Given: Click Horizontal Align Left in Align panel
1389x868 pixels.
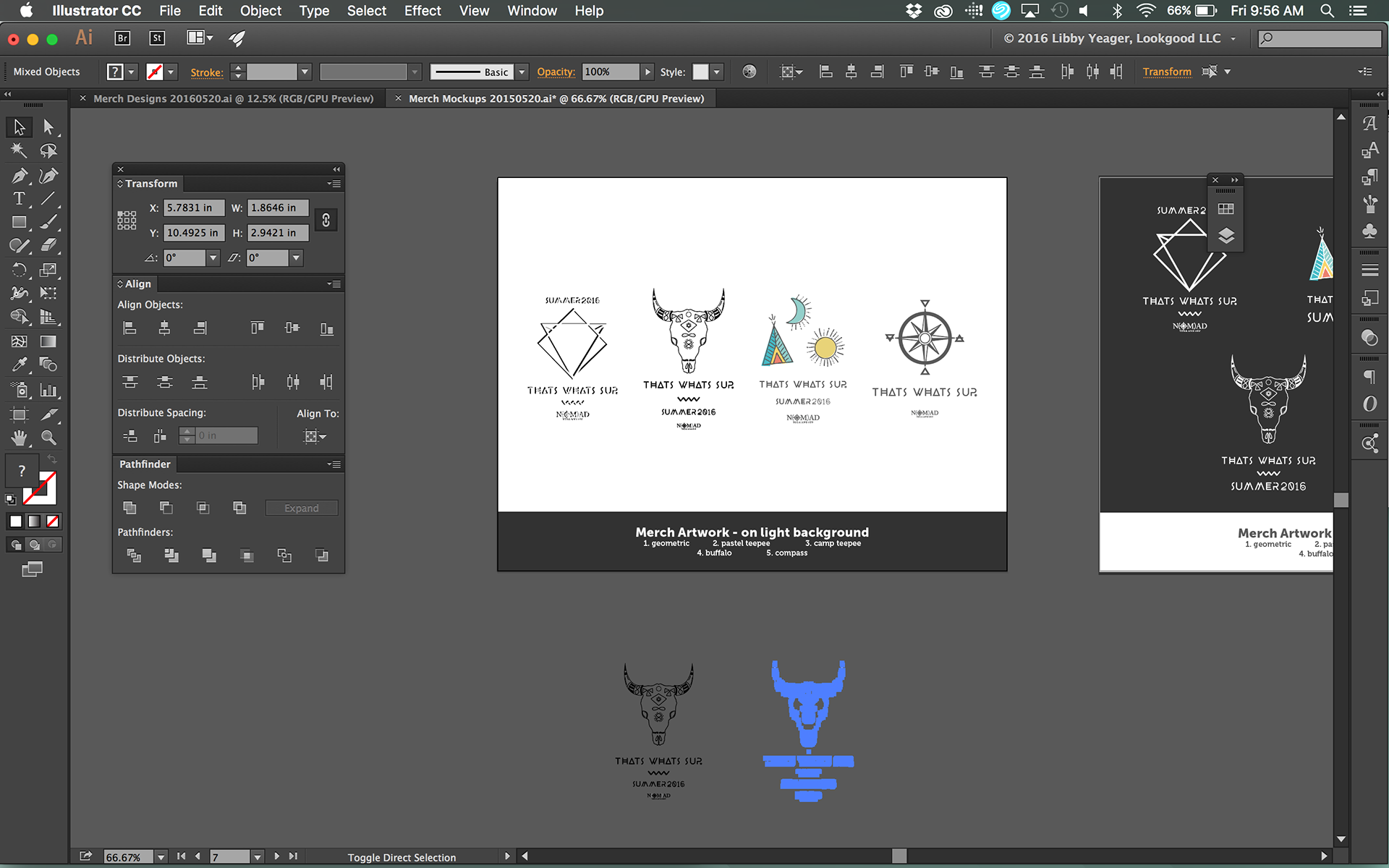Looking at the screenshot, I should point(129,328).
